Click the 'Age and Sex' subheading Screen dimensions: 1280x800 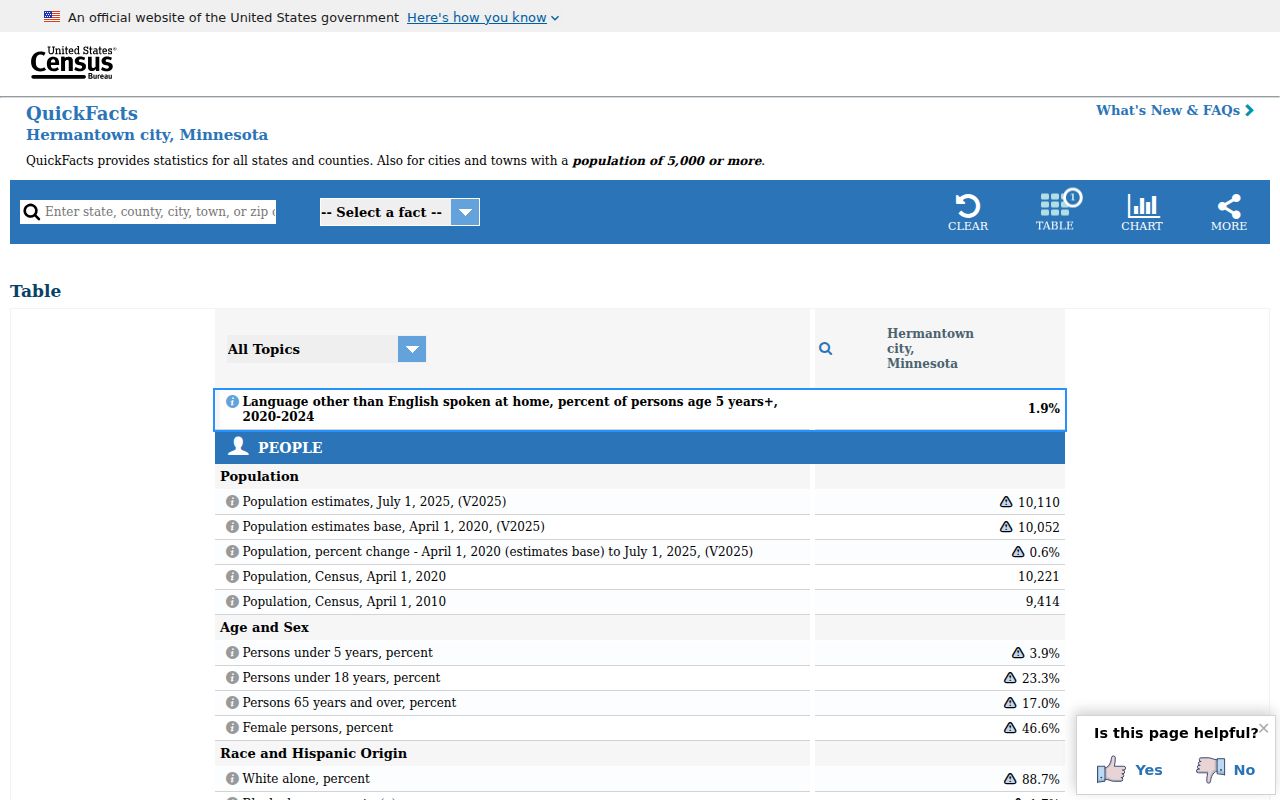[264, 627]
